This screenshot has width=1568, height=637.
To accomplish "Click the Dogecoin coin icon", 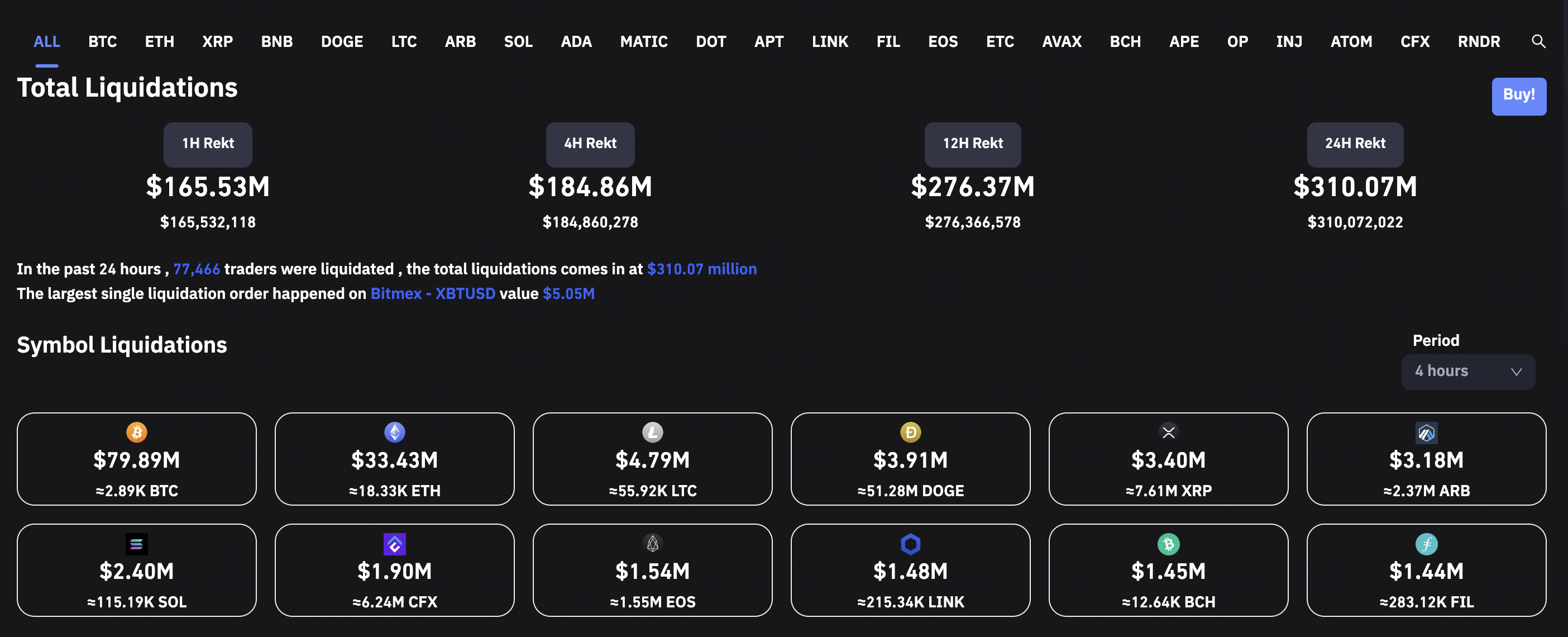I will coord(910,432).
